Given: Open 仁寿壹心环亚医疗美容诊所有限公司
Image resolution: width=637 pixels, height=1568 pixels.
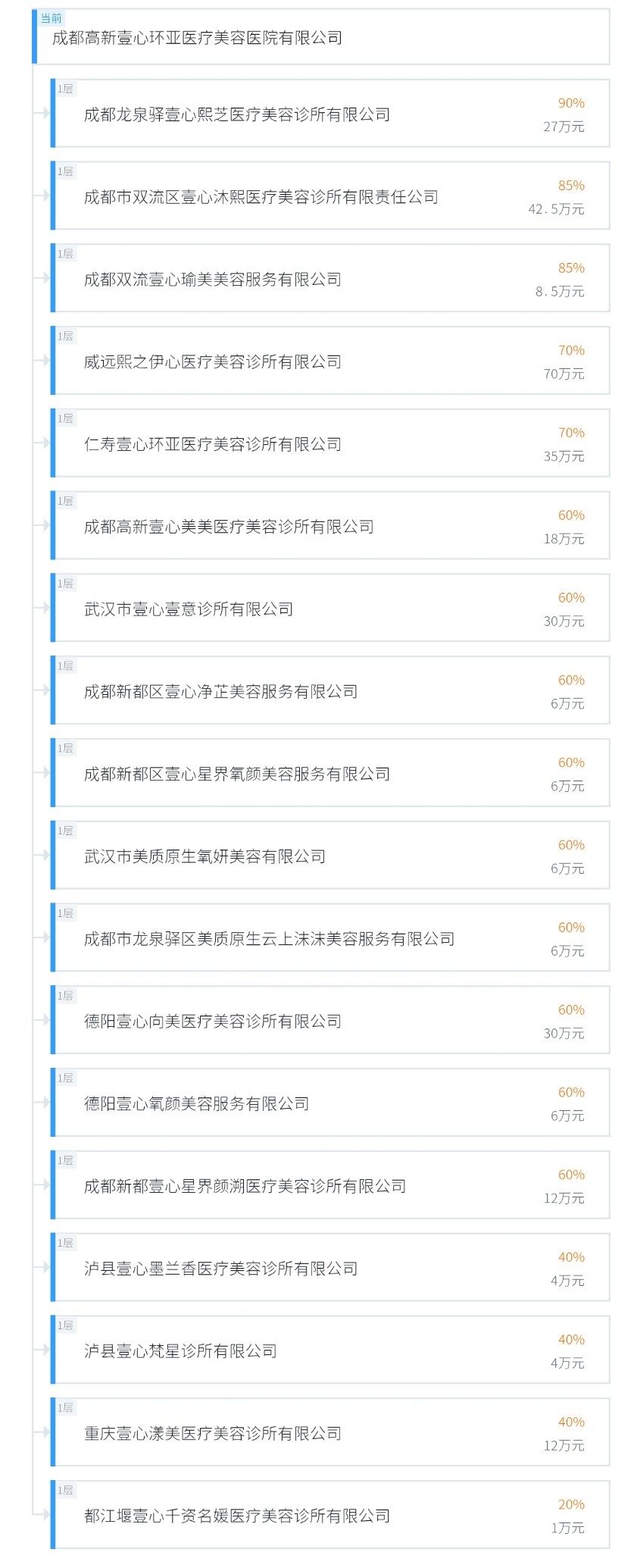Looking at the screenshot, I should click(212, 445).
